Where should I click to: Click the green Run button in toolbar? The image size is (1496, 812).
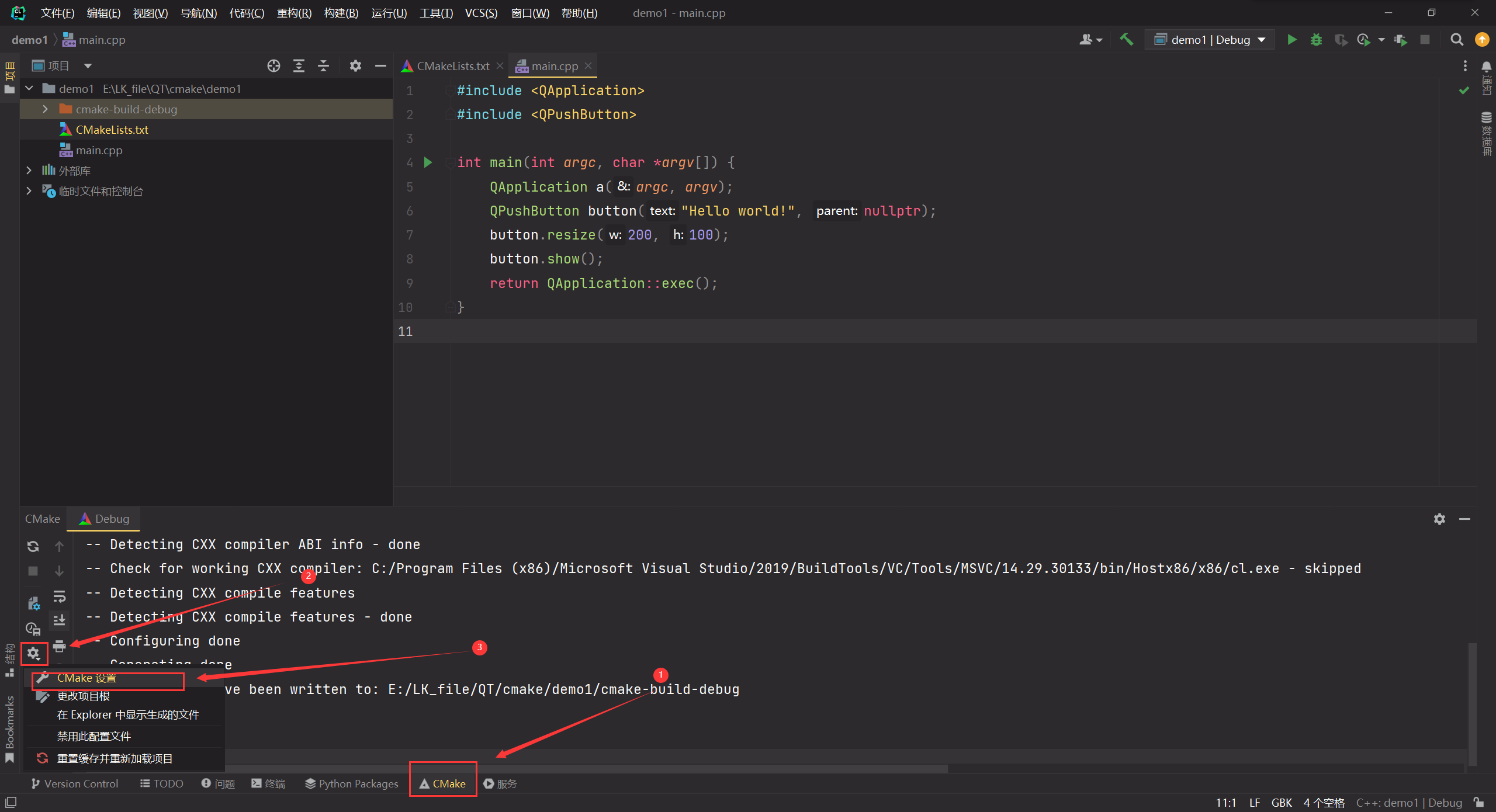point(1291,40)
